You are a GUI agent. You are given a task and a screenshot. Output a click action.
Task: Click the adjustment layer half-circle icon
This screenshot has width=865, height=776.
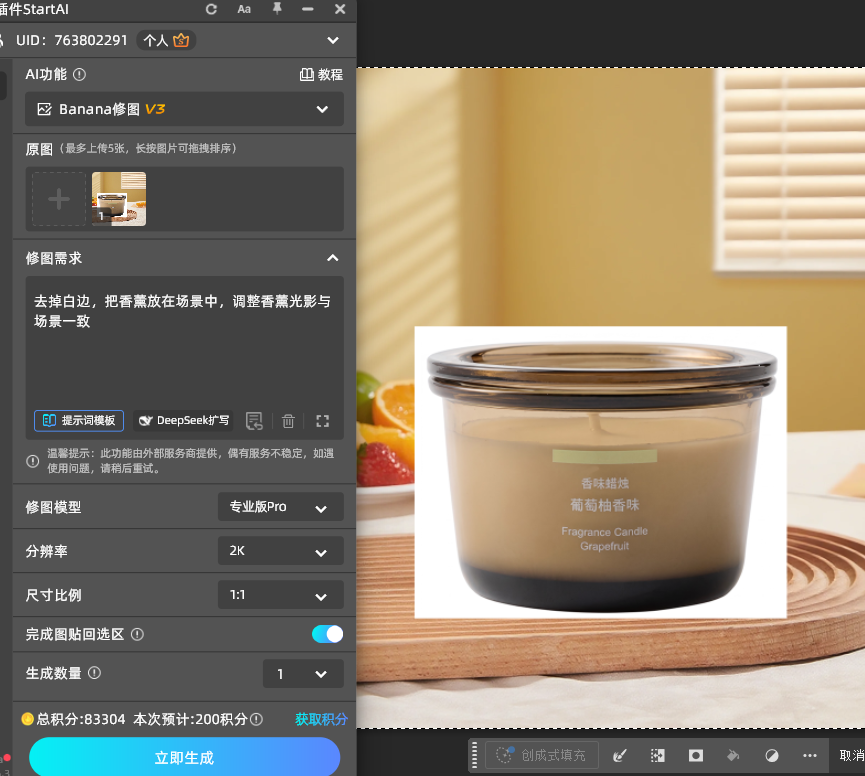772,755
